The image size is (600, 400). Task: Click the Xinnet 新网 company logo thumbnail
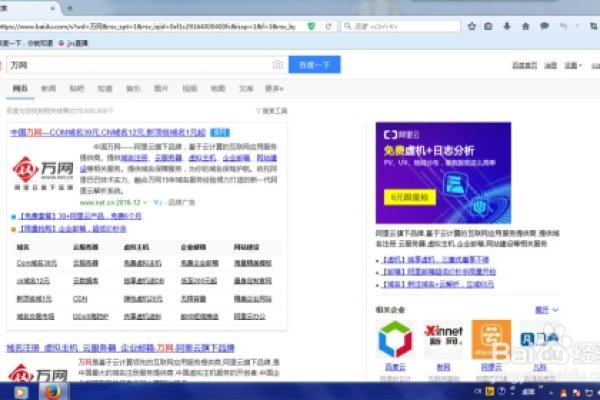(443, 340)
